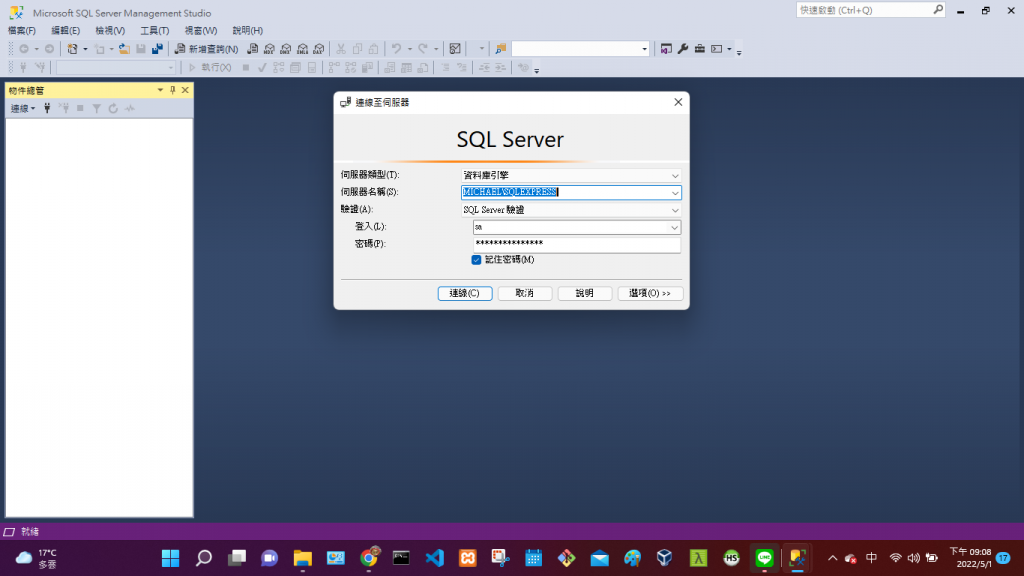Click the Open File folder icon in toolbar
The image size is (1024, 576).
(124, 49)
